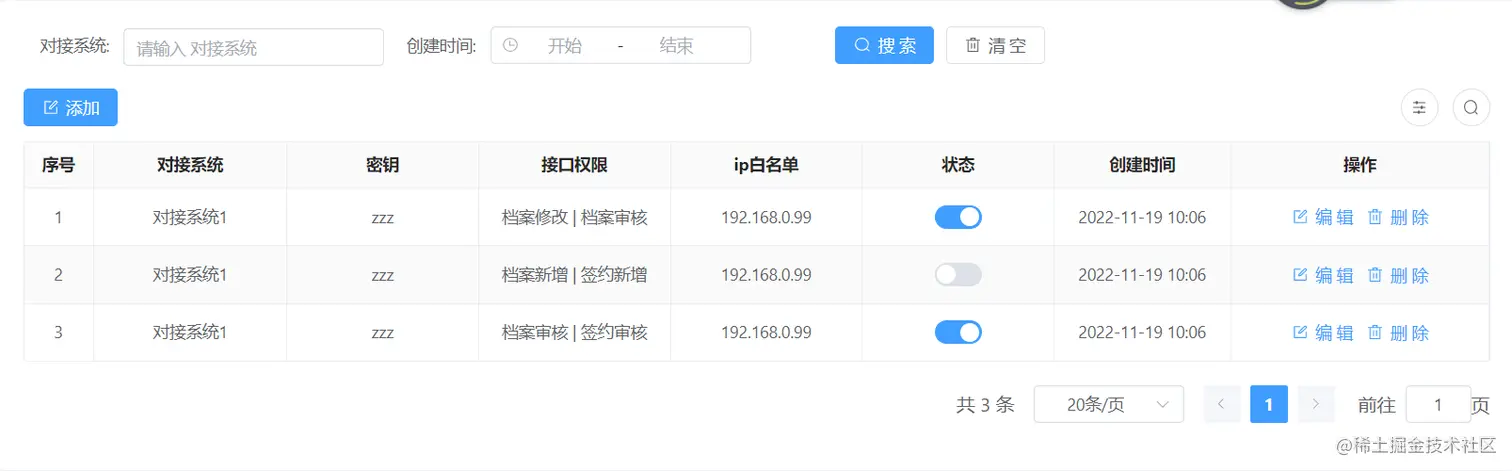Turn on status switch for row 2
1512x471 pixels.
(958, 274)
